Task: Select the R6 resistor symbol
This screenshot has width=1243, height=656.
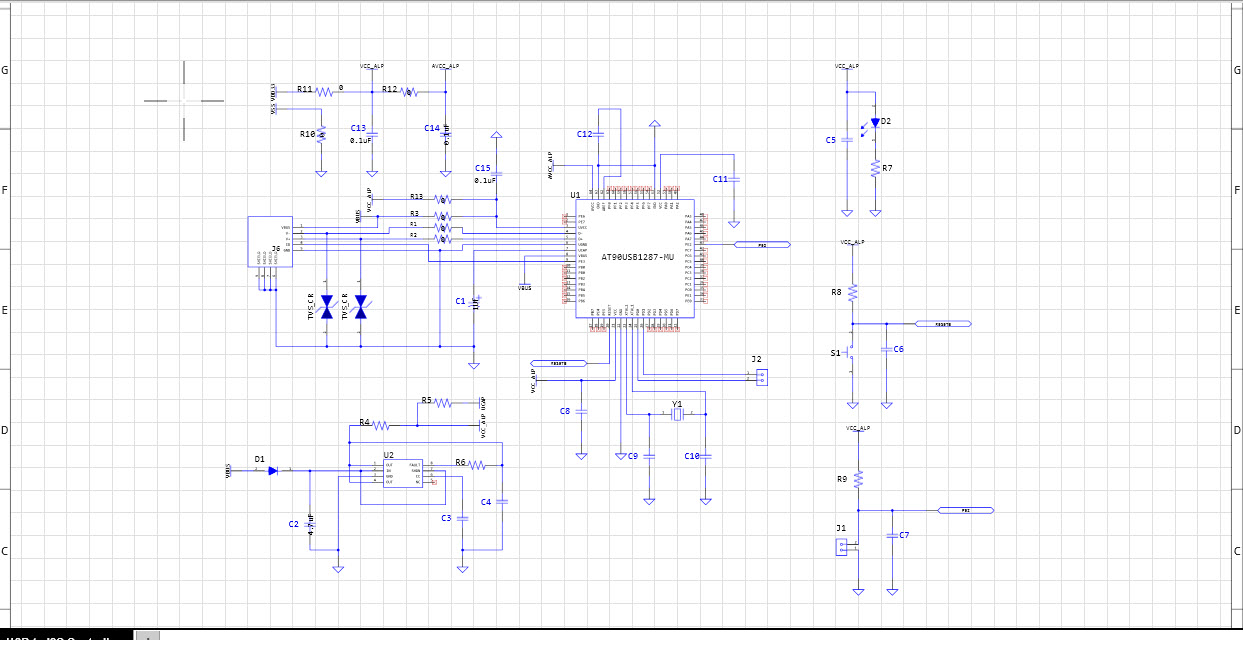Action: (477, 465)
